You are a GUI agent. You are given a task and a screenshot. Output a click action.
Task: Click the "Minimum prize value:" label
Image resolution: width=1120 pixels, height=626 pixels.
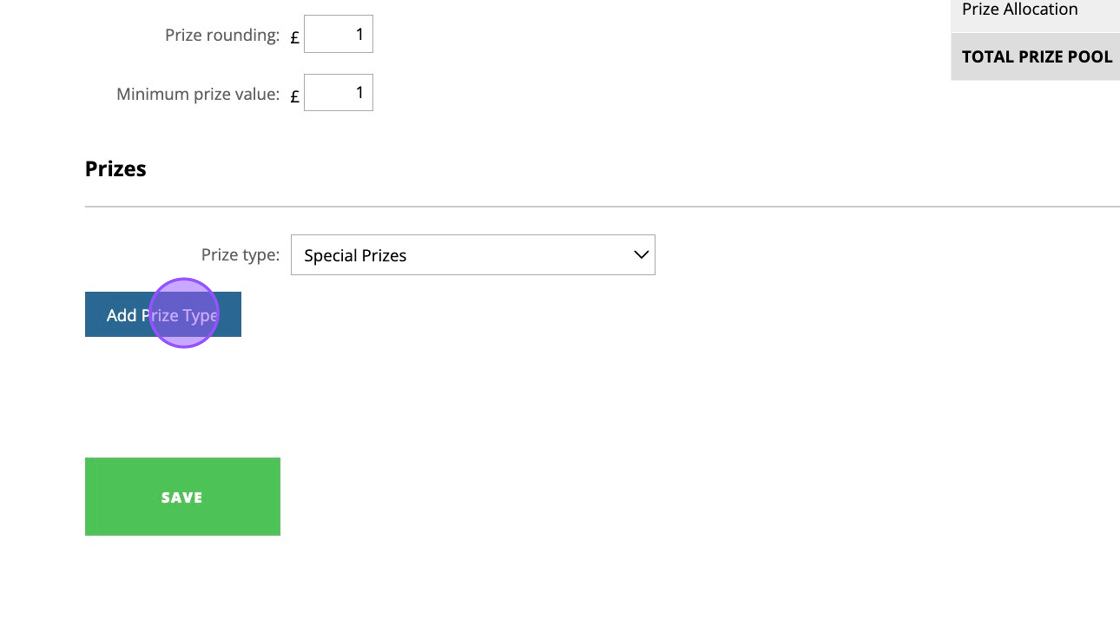(198, 94)
